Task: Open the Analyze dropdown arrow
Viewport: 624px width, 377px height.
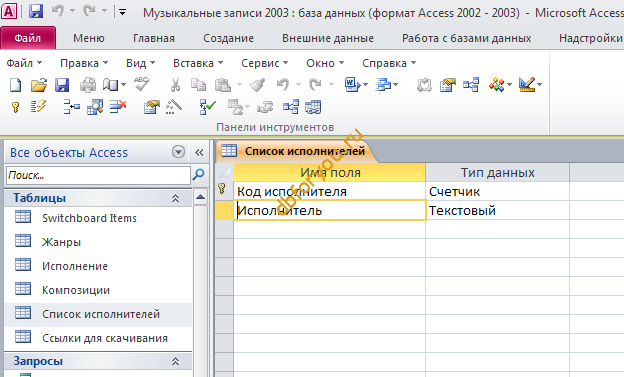Action: [x=396, y=85]
